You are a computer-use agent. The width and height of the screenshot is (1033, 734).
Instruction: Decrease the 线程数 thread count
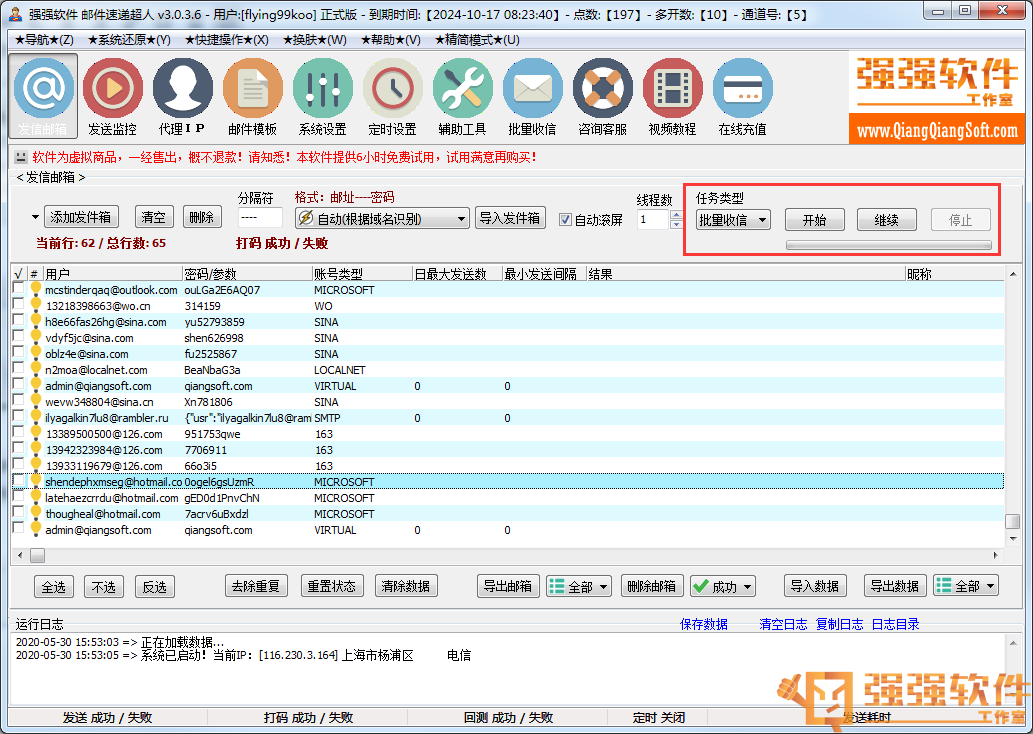pyautogui.click(x=676, y=224)
